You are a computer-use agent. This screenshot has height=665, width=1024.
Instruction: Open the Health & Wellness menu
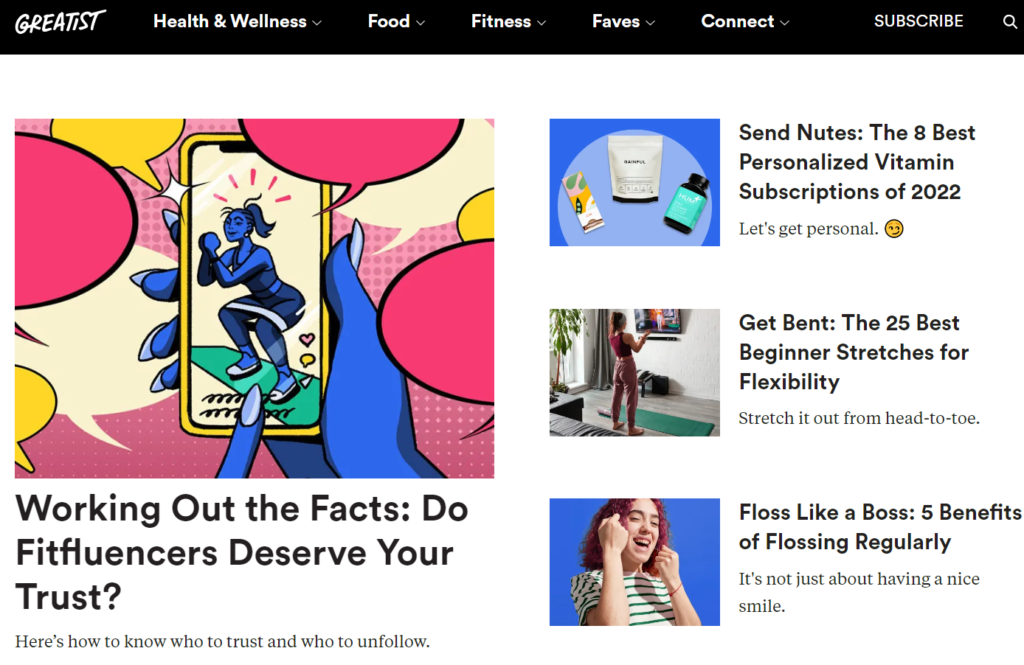[229, 21]
